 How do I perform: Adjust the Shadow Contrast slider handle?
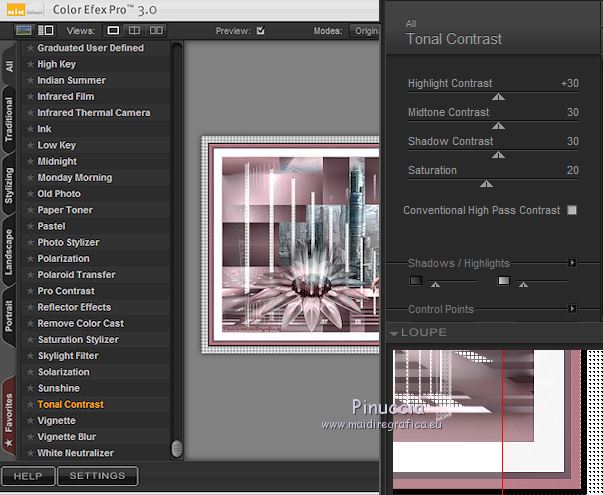tap(498, 155)
